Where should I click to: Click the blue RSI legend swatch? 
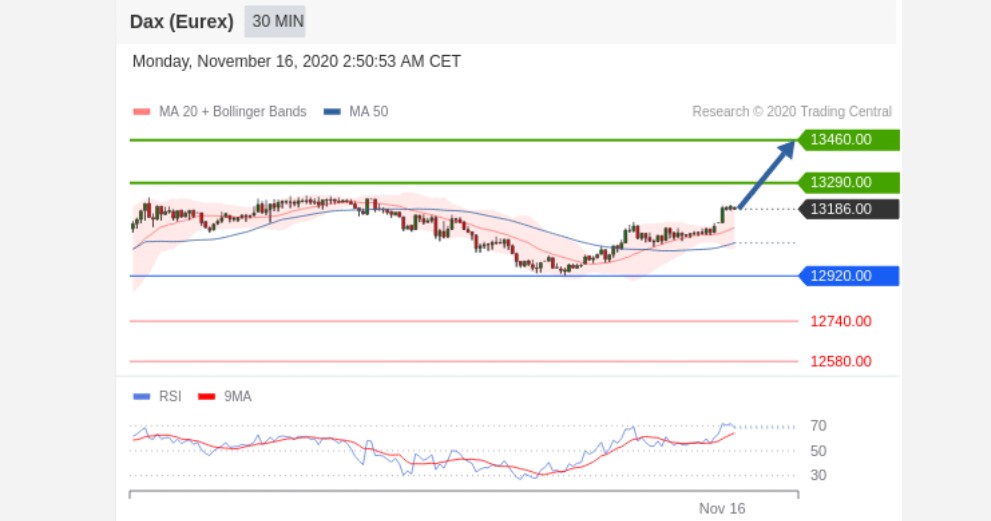[x=142, y=396]
